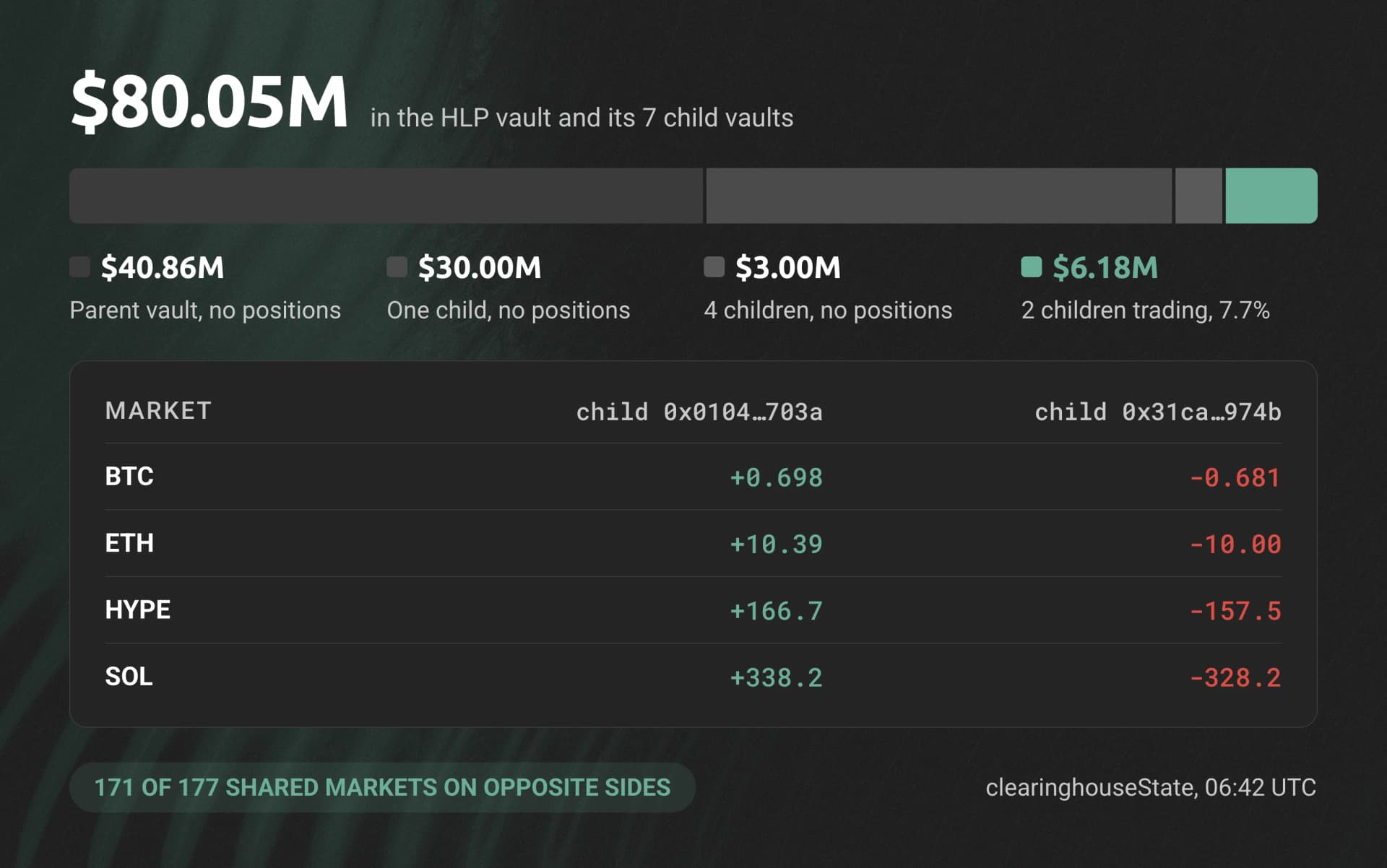This screenshot has width=1387, height=868.
Task: Click the $80.05M total value headline
Action: click(209, 102)
